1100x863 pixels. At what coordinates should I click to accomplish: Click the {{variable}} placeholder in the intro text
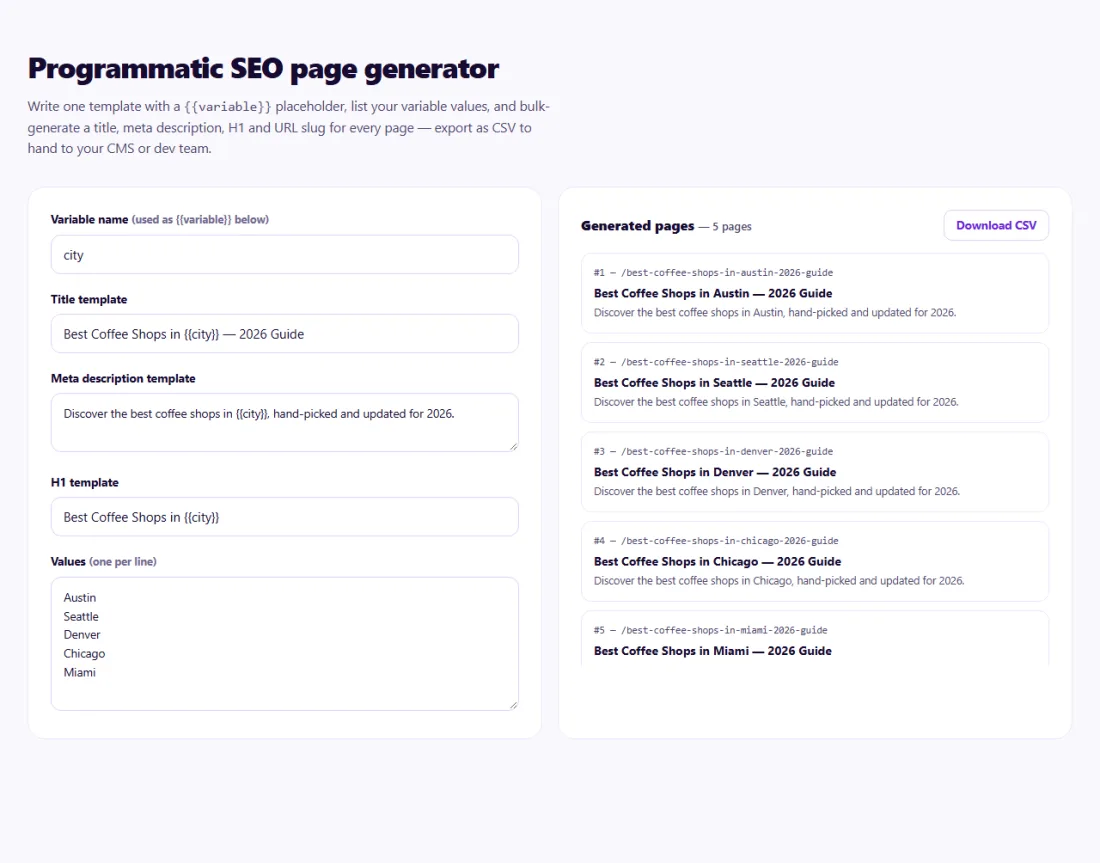(x=227, y=107)
